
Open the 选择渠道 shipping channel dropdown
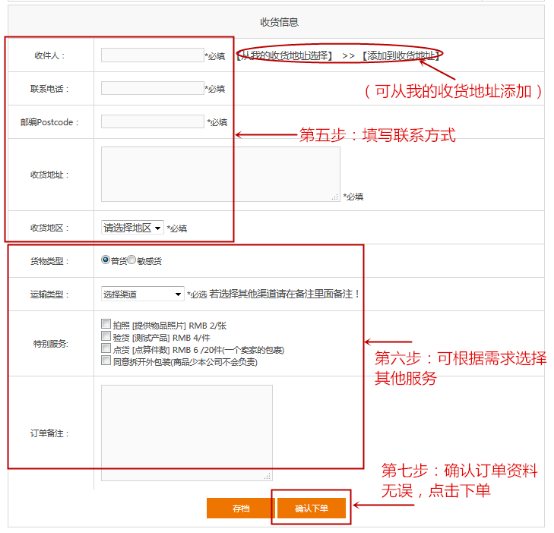click(143, 294)
